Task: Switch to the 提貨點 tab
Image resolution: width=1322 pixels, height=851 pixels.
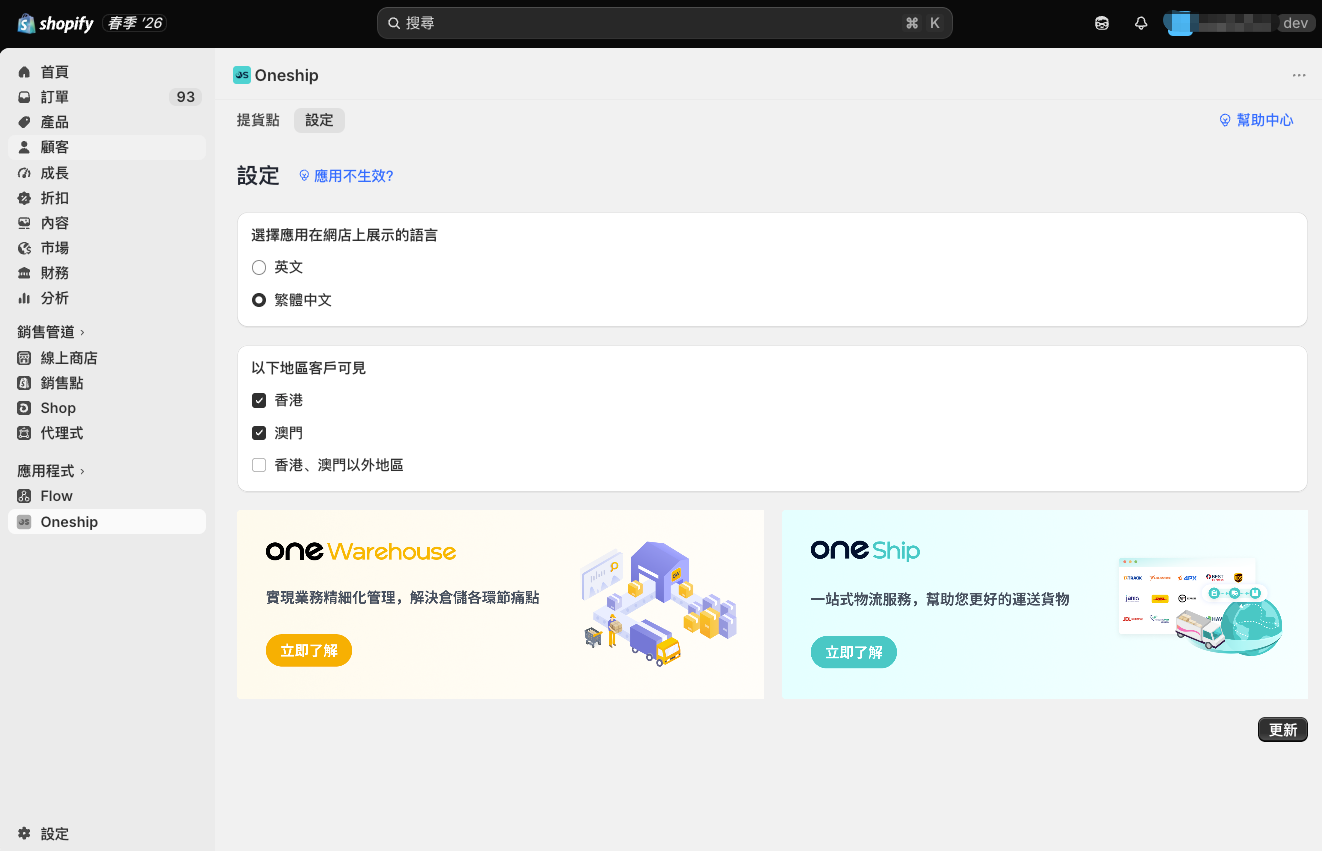Action: click(x=258, y=120)
